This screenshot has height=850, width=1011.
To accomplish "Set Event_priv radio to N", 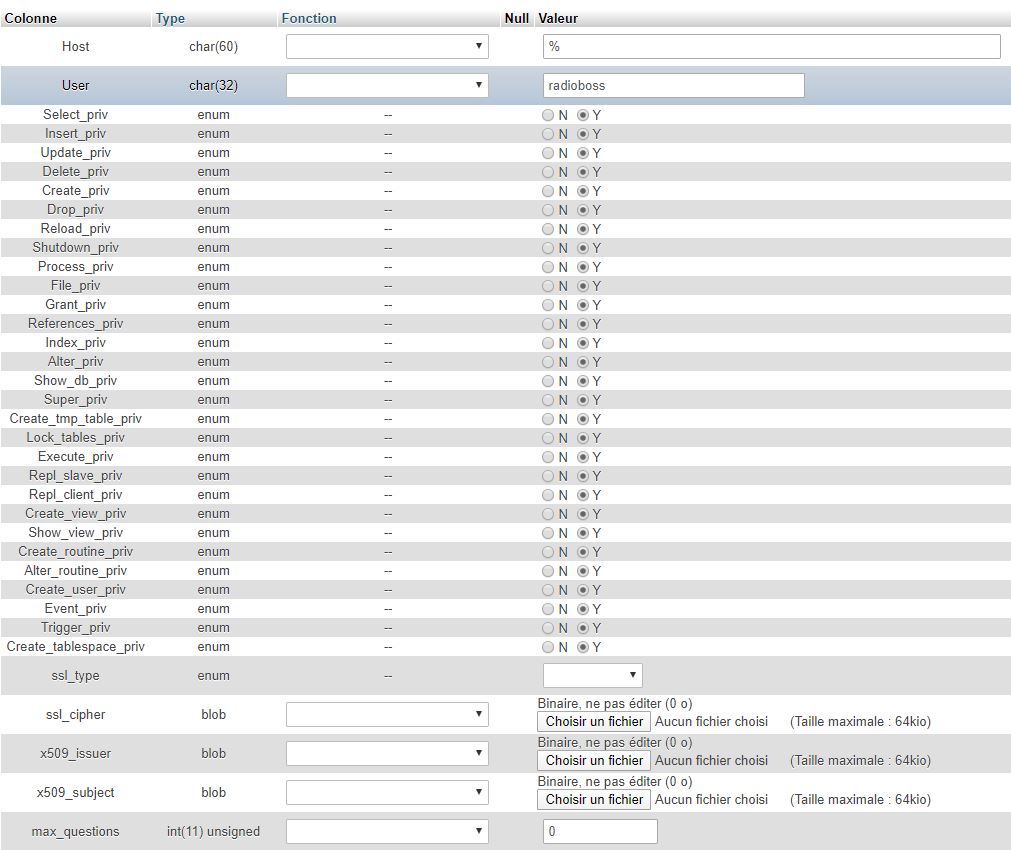I will 548,609.
